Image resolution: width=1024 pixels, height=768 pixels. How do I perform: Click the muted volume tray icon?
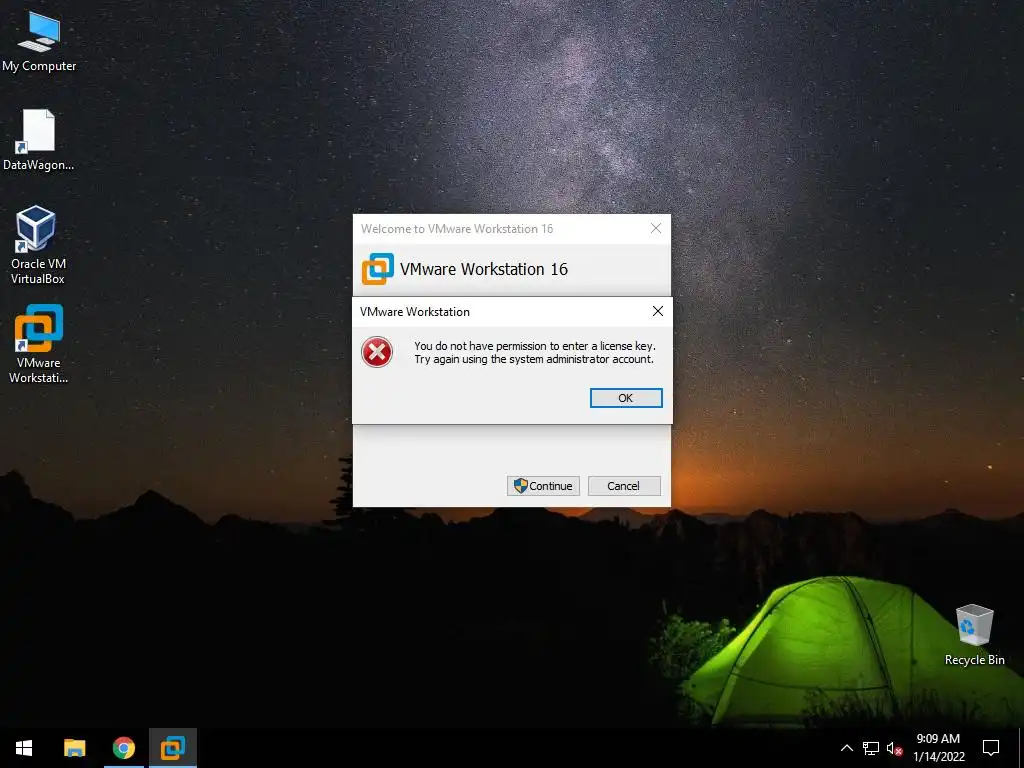894,748
